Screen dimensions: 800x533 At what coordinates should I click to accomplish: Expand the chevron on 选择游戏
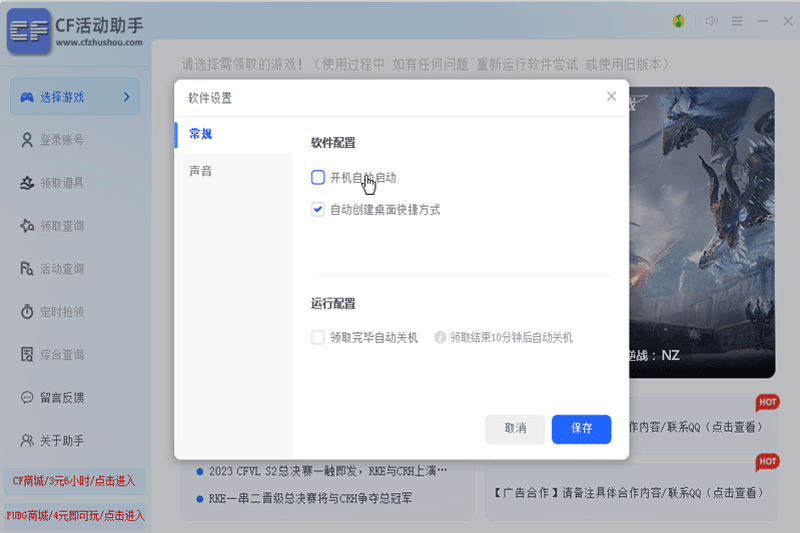point(127,97)
